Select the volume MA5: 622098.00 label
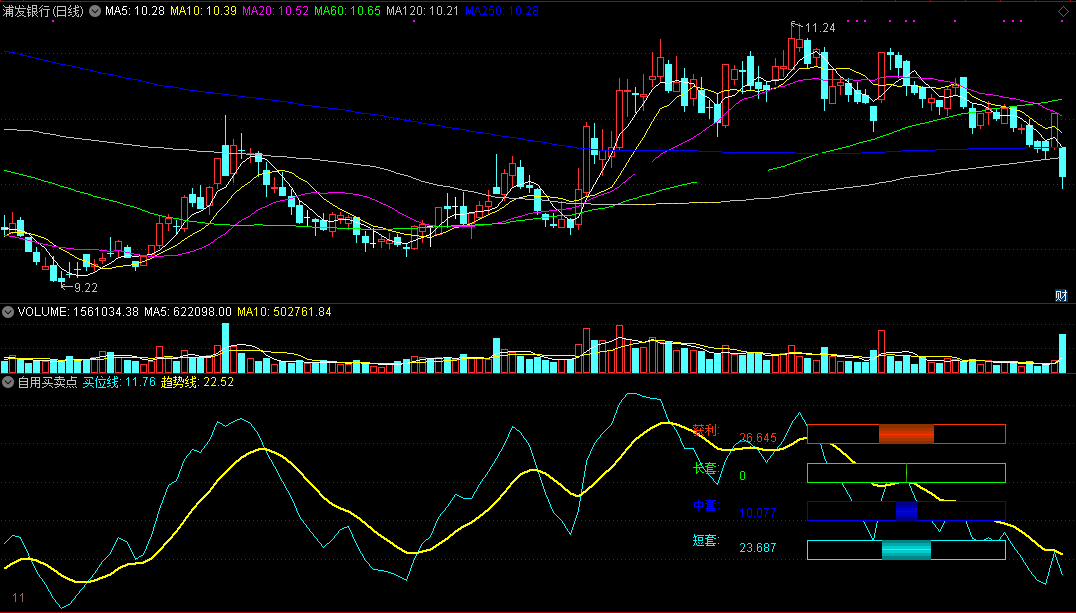This screenshot has height=613, width=1076. click(x=187, y=312)
